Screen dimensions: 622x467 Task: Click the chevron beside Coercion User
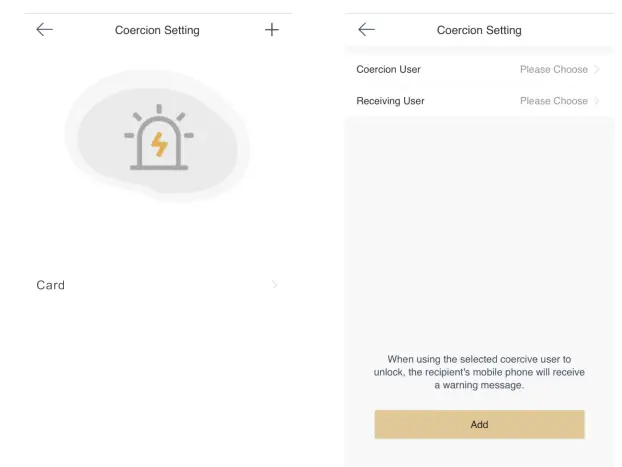click(x=597, y=70)
